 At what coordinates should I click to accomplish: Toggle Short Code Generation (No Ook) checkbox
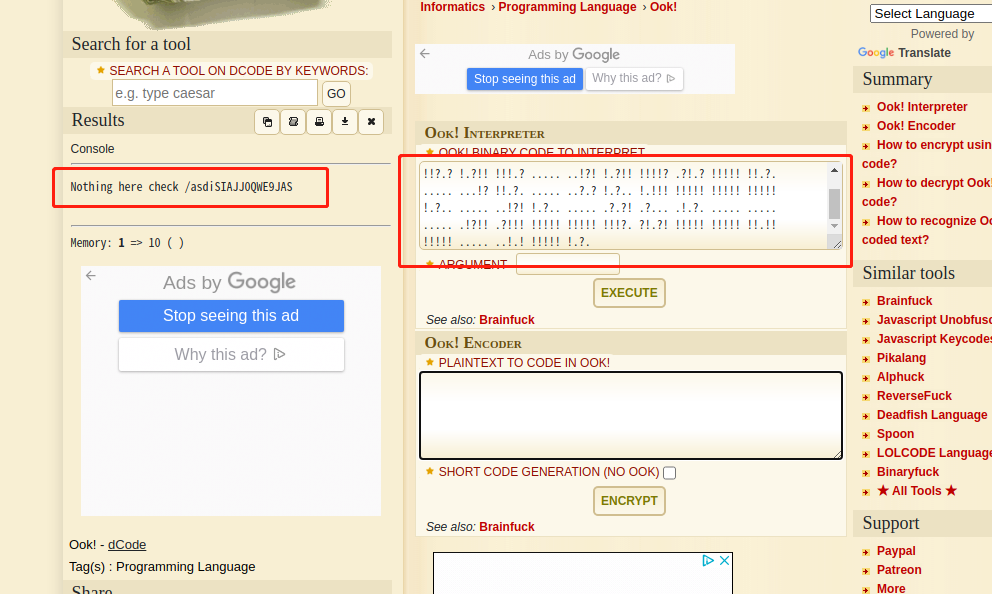[669, 473]
